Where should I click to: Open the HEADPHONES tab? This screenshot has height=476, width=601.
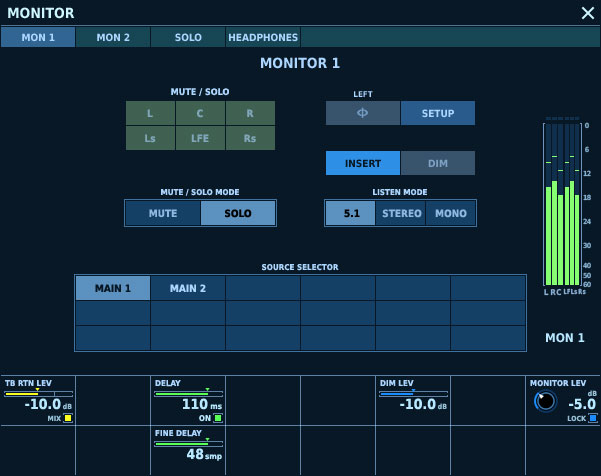point(263,37)
